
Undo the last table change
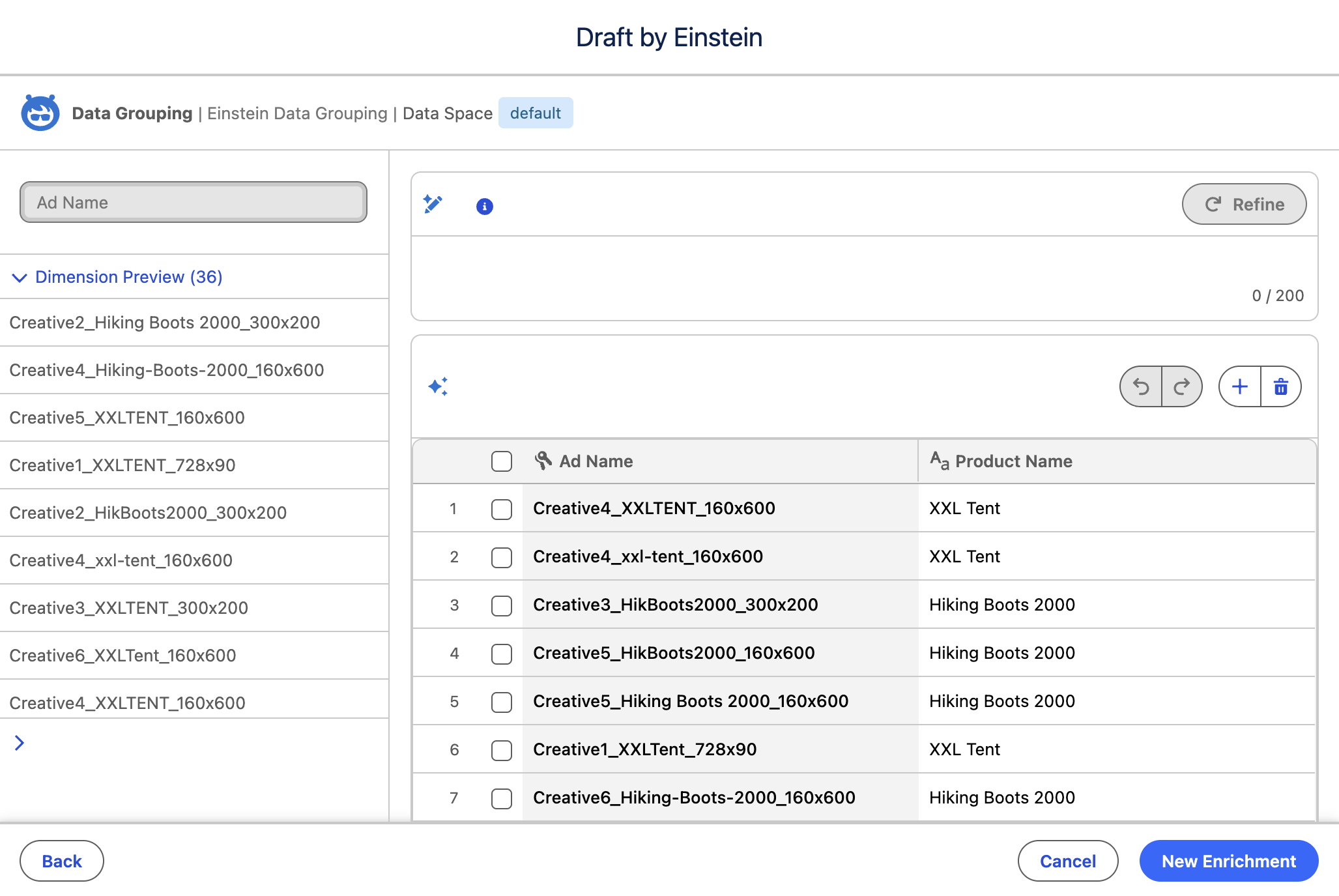click(x=1141, y=386)
